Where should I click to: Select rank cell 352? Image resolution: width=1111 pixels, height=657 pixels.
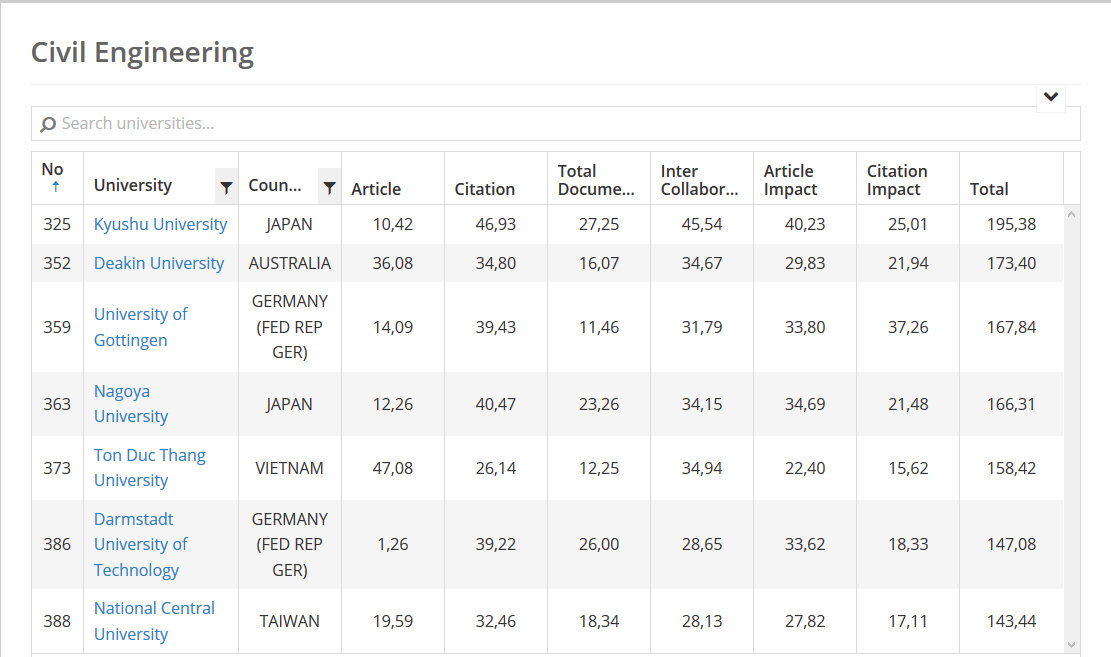click(57, 263)
